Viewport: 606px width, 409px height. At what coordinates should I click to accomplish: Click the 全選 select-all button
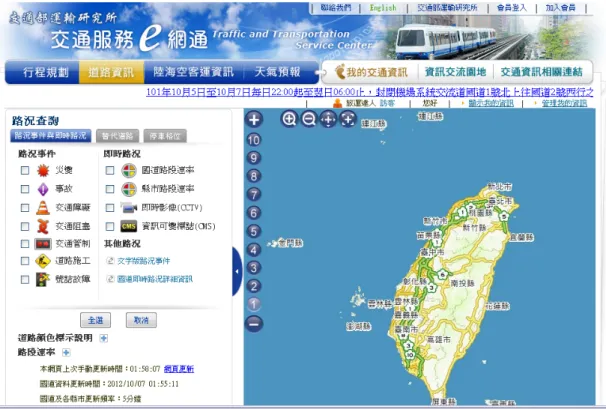[x=95, y=320]
